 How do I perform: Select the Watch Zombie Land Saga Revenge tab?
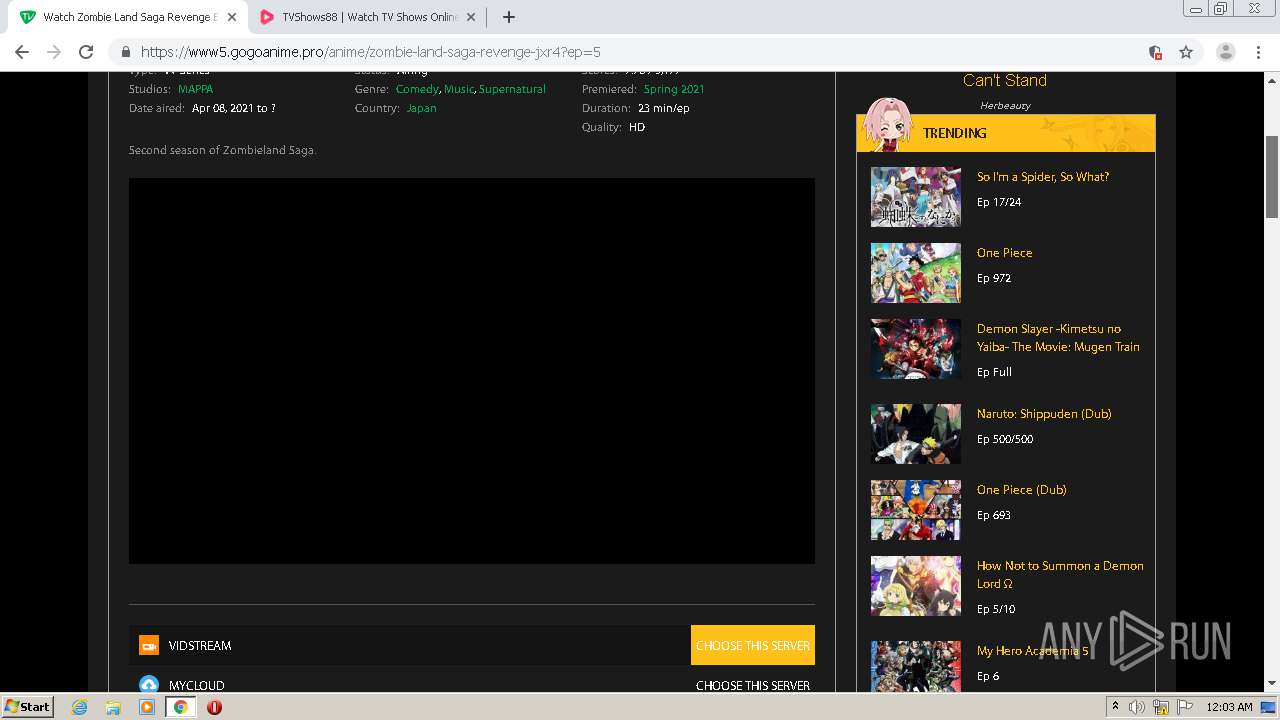127,17
